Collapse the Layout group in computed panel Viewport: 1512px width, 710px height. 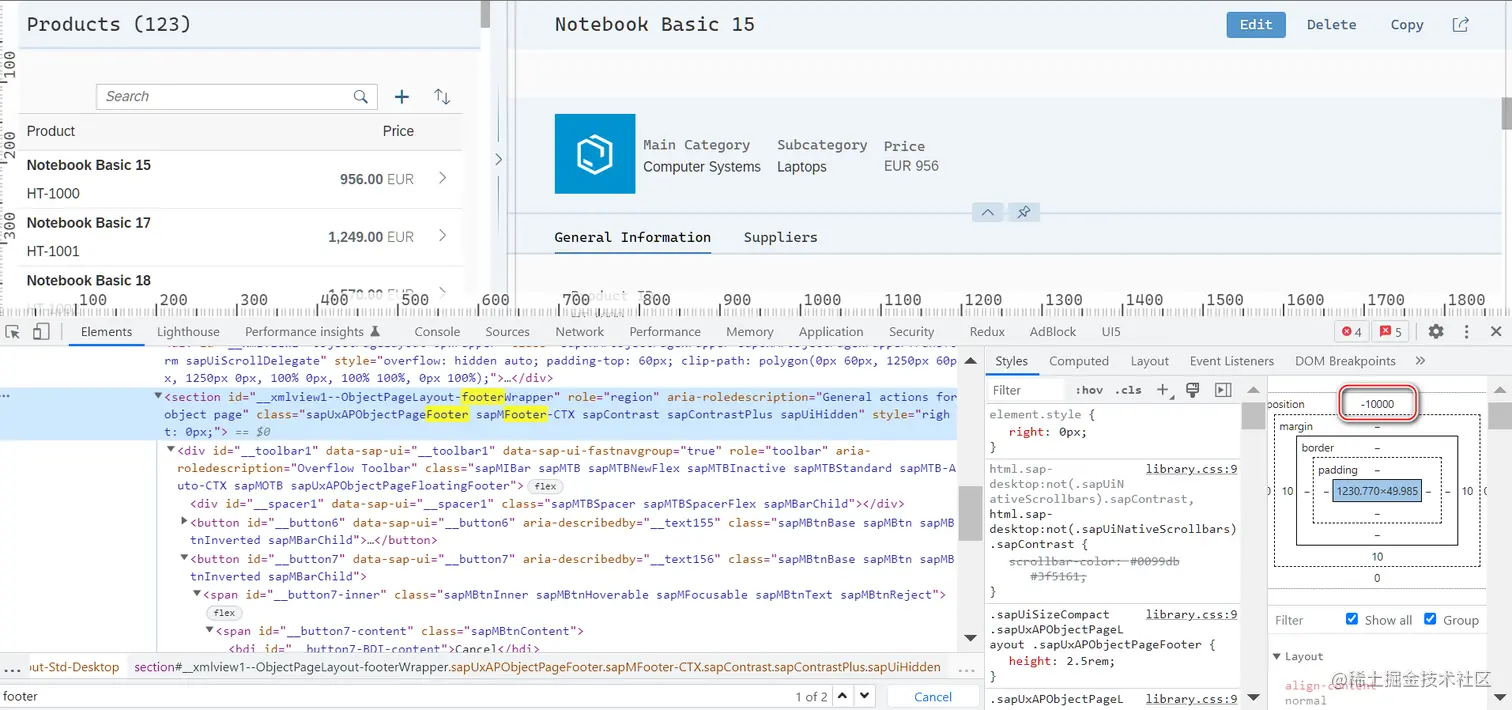pos(1277,656)
